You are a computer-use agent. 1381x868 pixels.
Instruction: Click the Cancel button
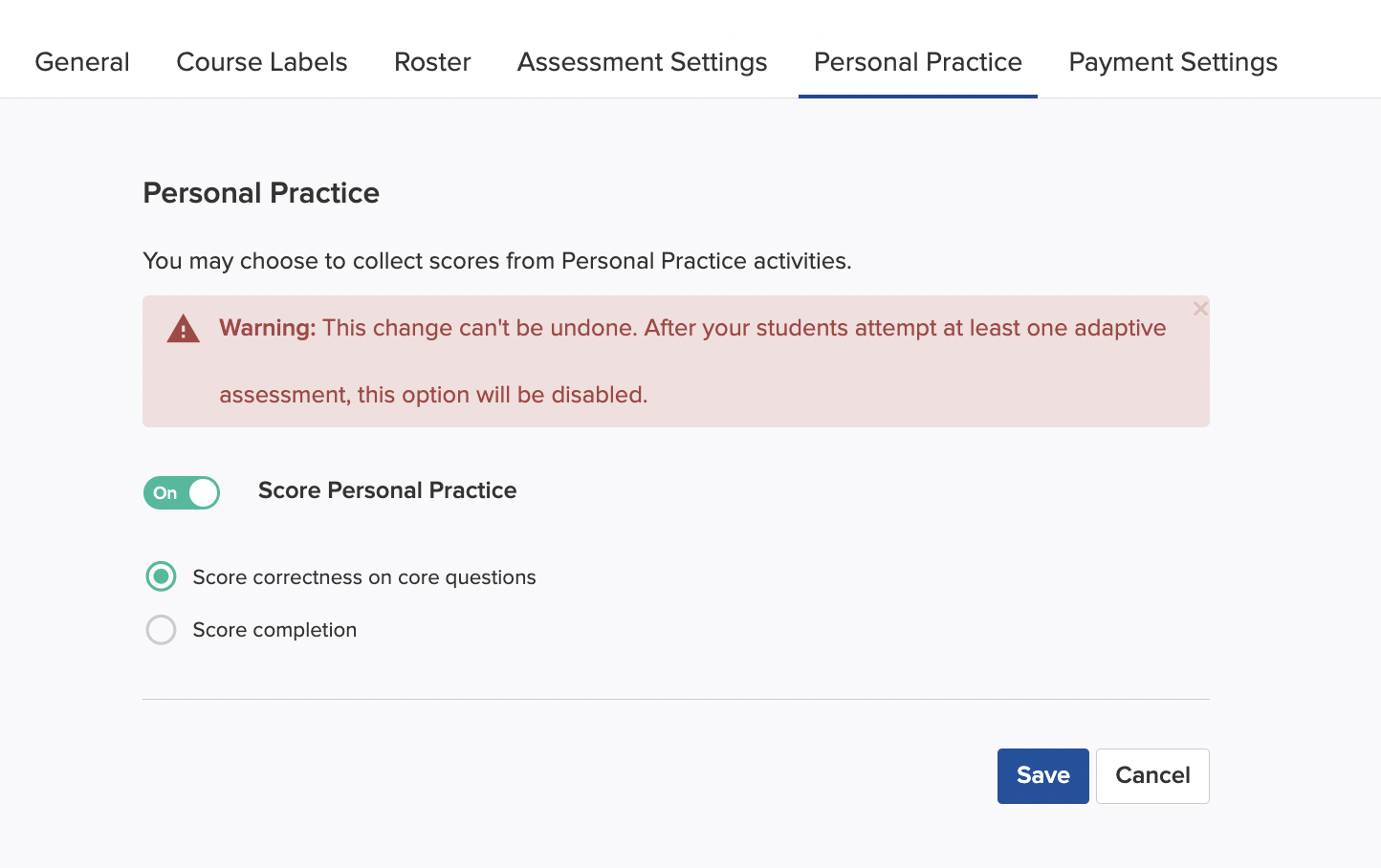pyautogui.click(x=1152, y=776)
